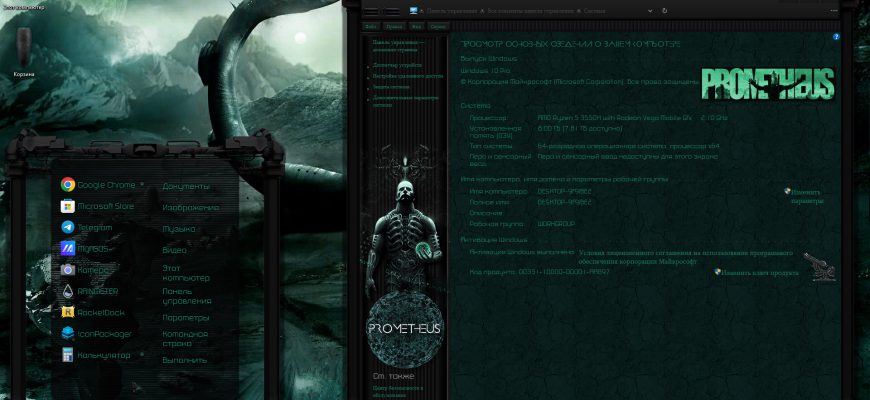Refresh the System window address bar
870x400 pixels.
[665, 11]
